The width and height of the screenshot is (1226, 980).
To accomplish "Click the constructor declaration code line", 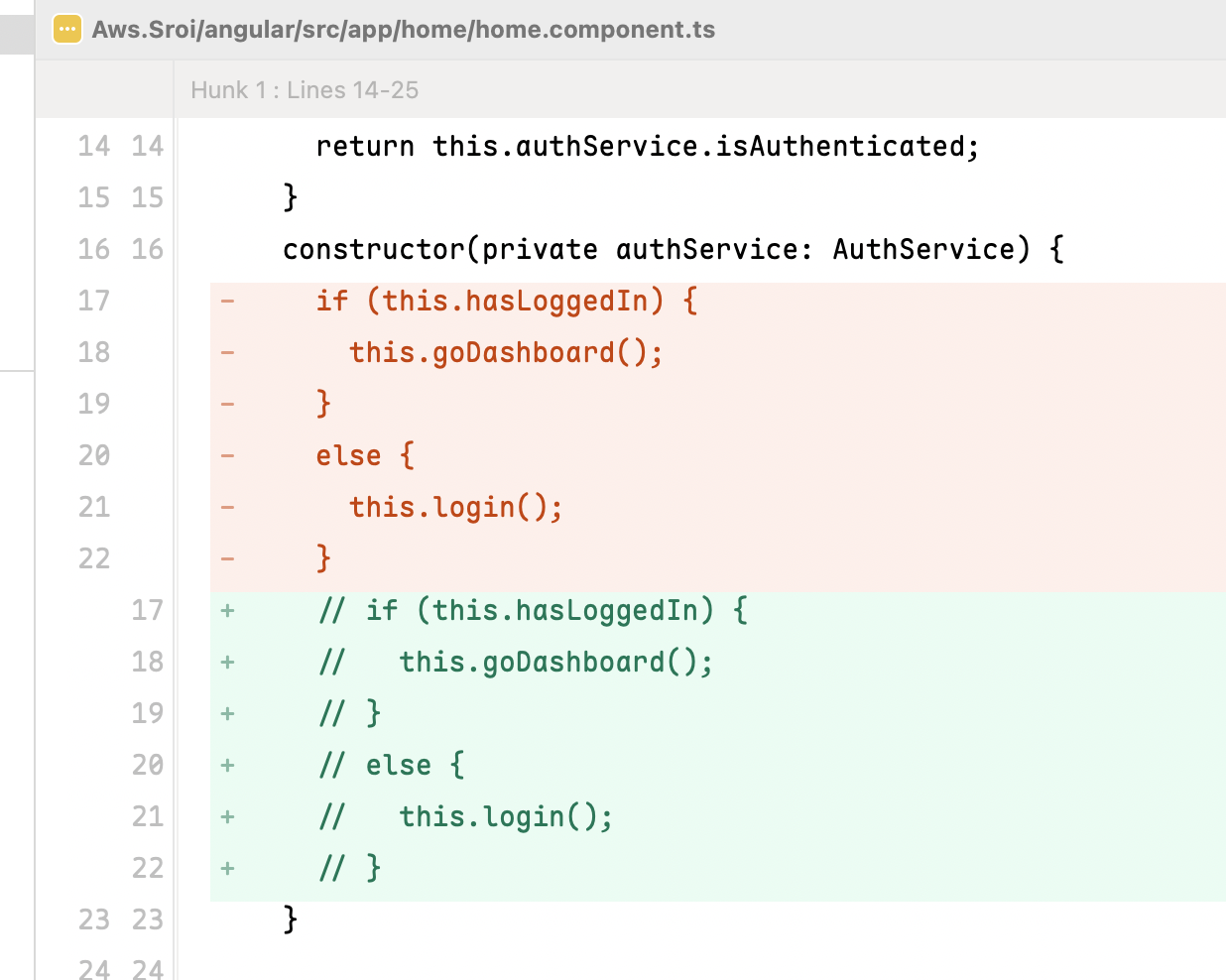I will tap(673, 249).
